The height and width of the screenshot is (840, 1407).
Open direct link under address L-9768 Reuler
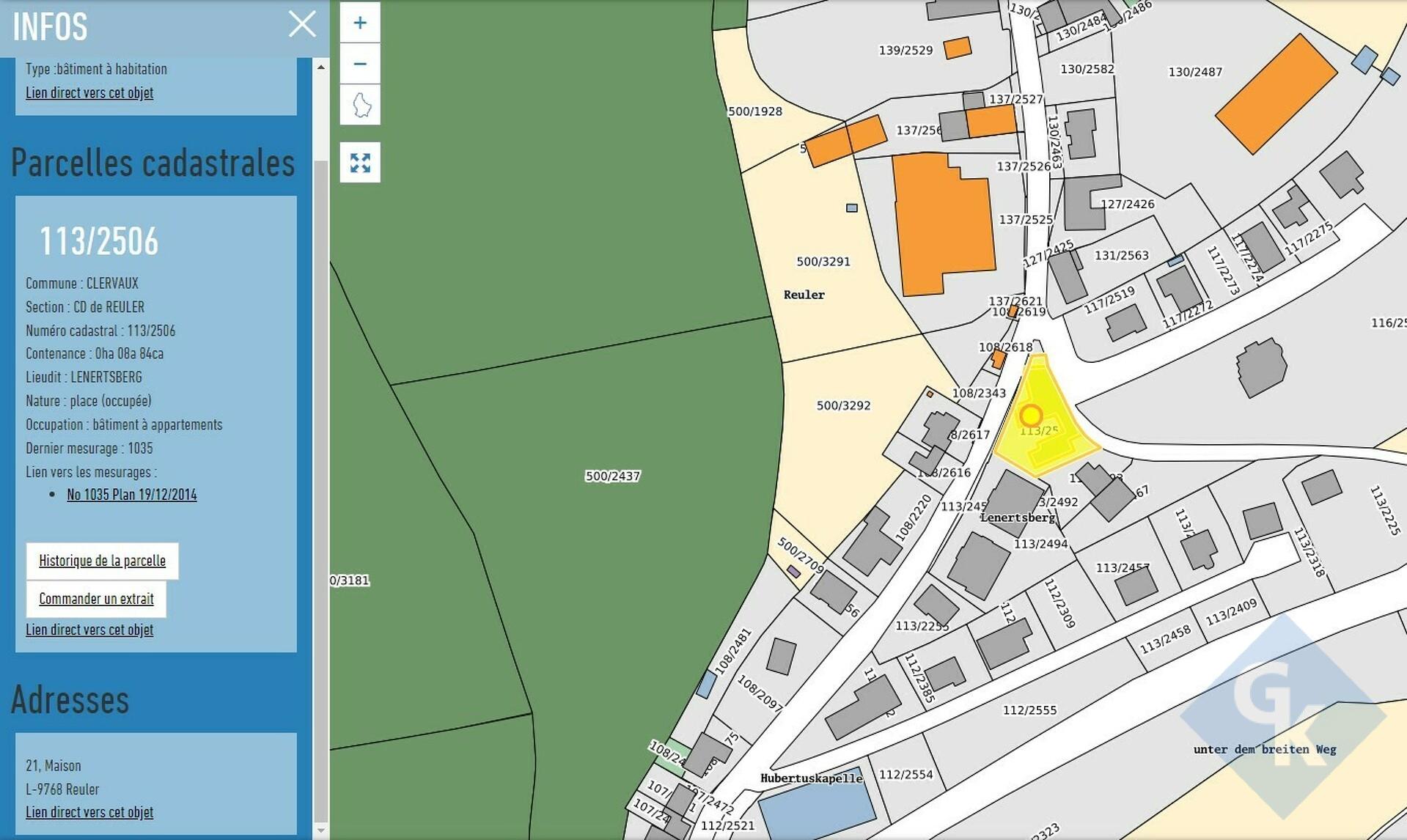point(89,812)
